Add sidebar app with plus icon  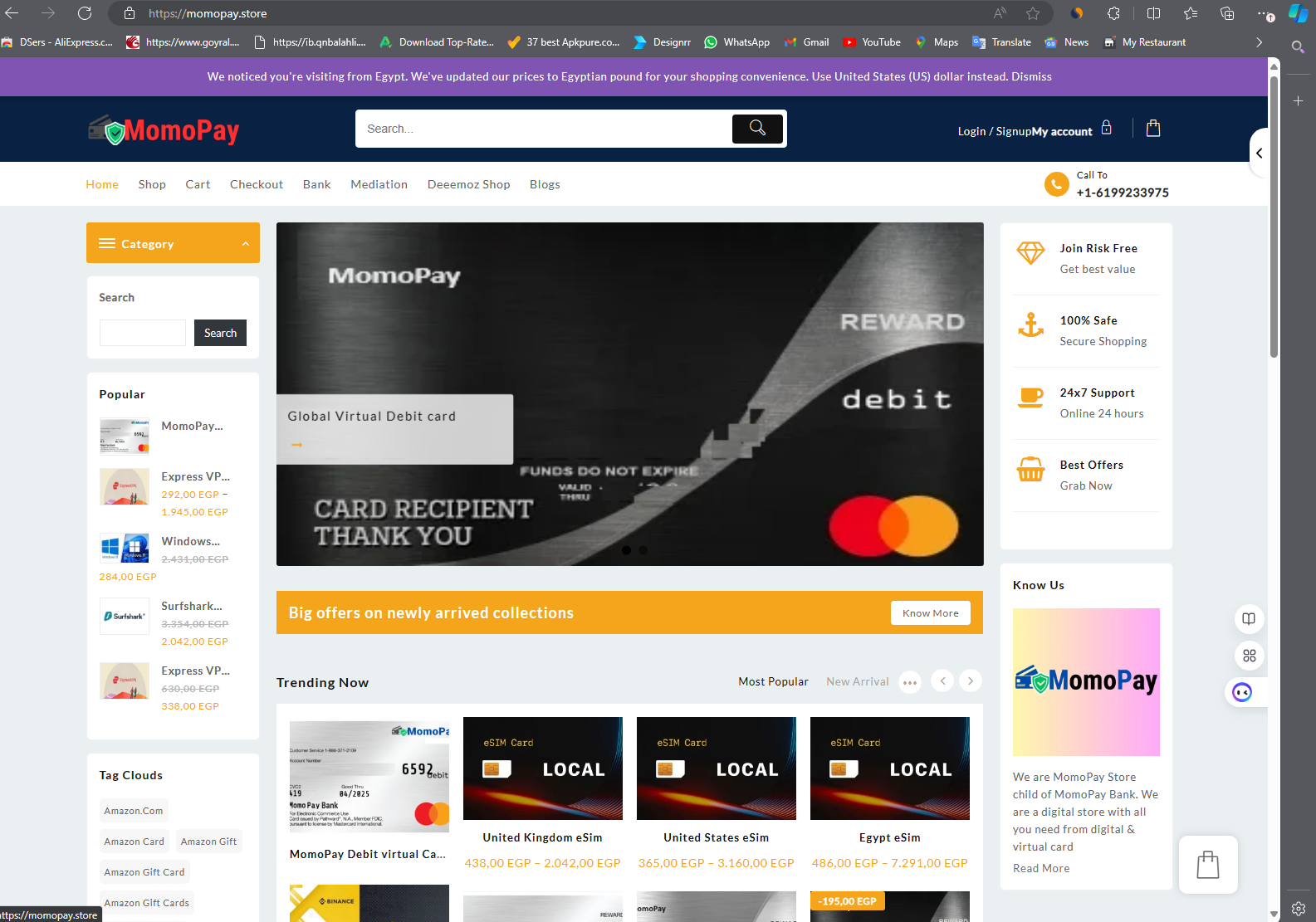click(1298, 101)
